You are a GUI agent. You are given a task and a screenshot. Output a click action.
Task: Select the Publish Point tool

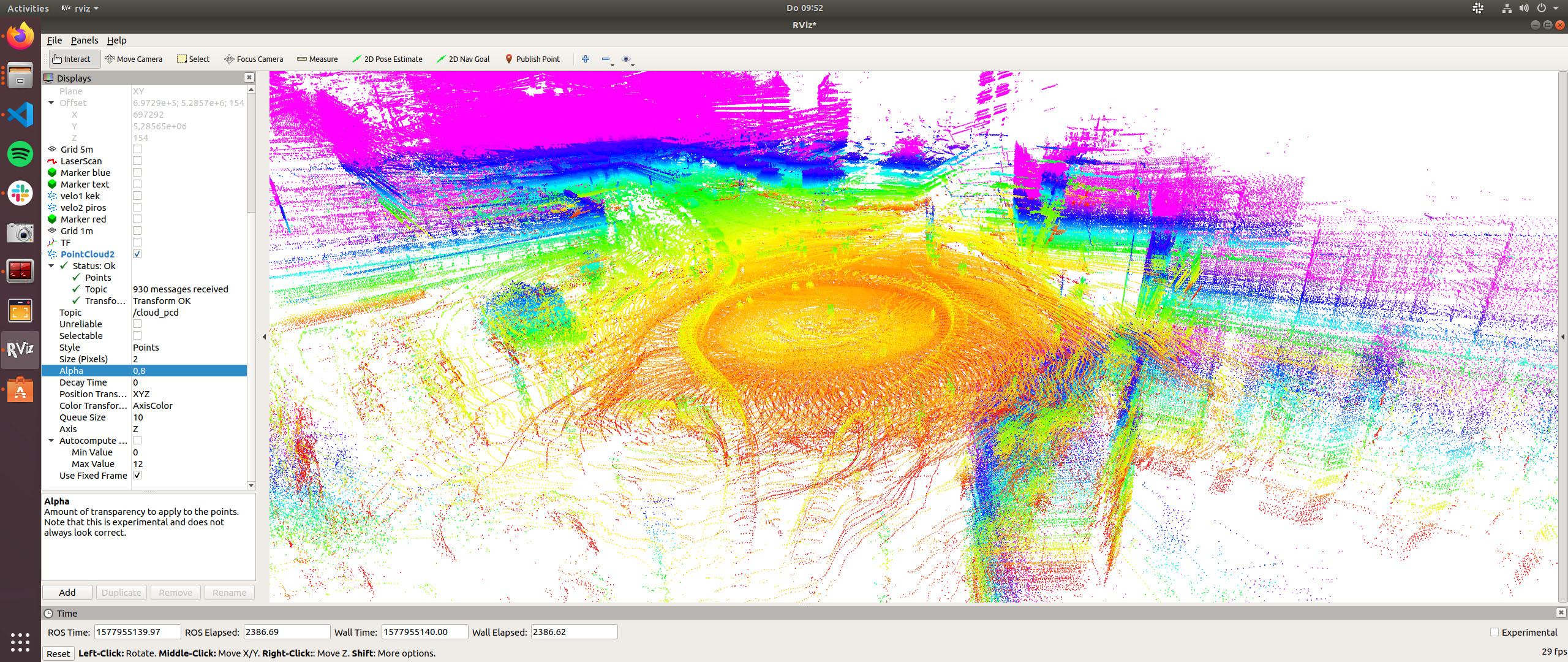click(x=532, y=59)
